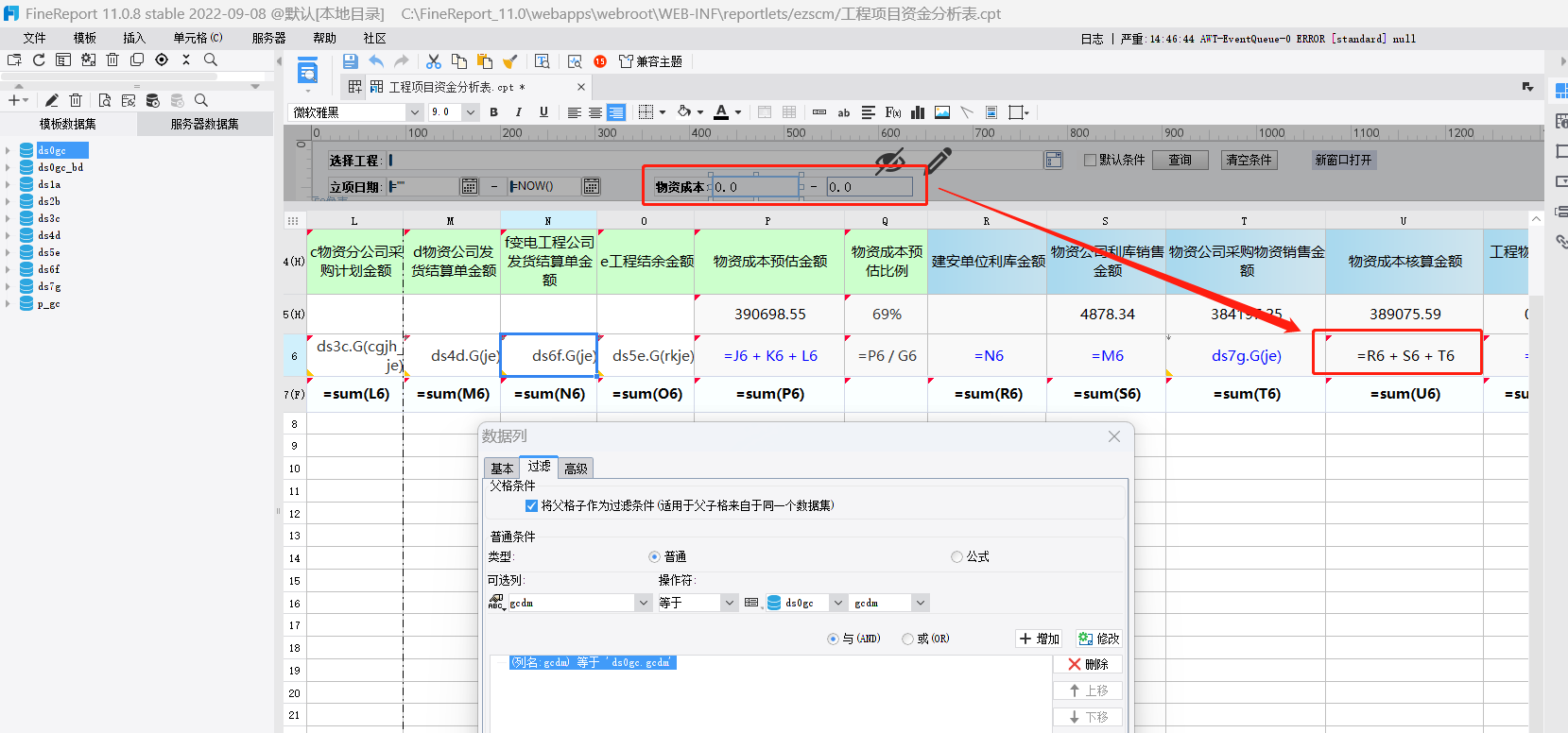Open the 操作符 等于 dropdown
1568x733 pixels.
(729, 603)
